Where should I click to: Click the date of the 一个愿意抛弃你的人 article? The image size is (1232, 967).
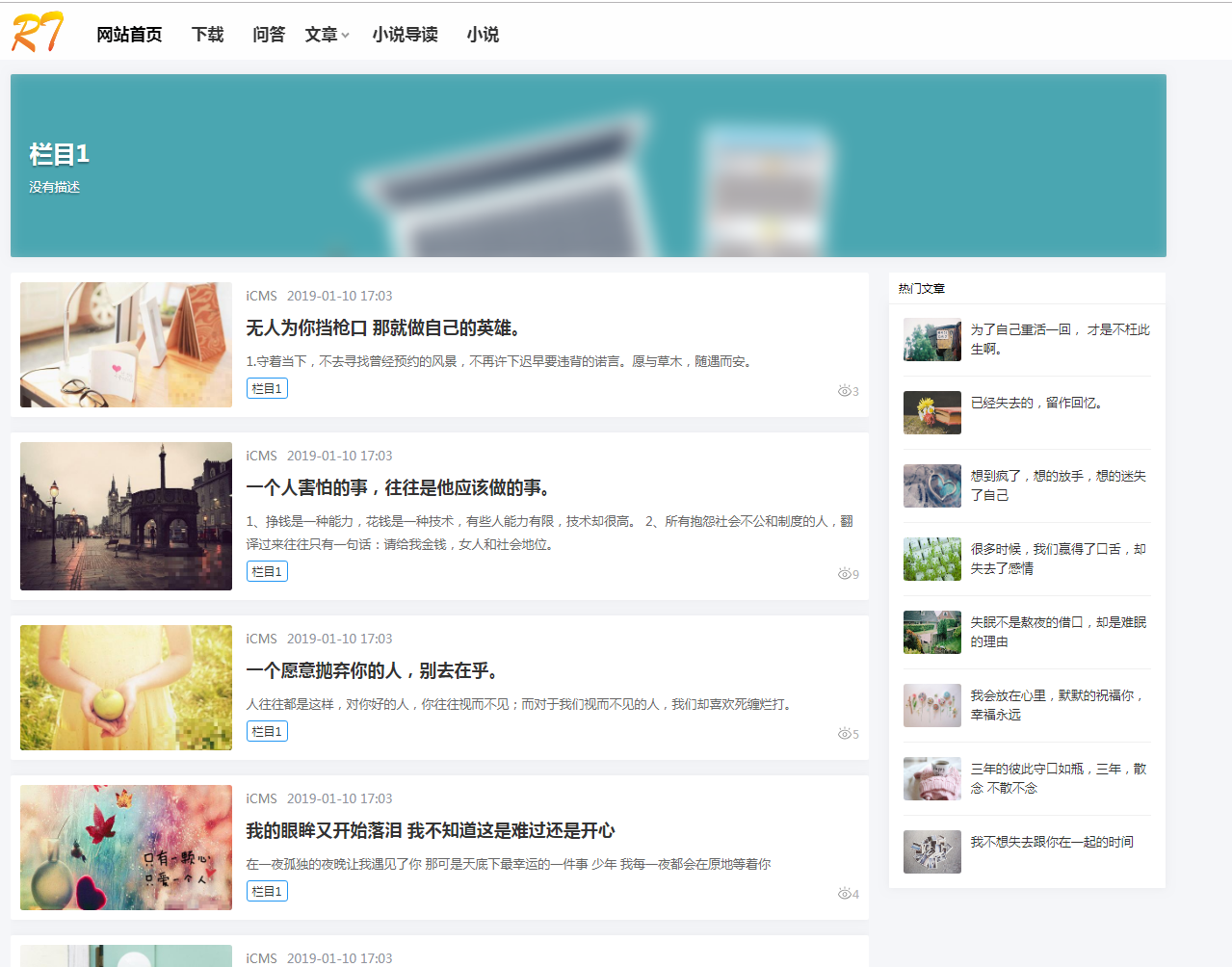tap(340, 639)
